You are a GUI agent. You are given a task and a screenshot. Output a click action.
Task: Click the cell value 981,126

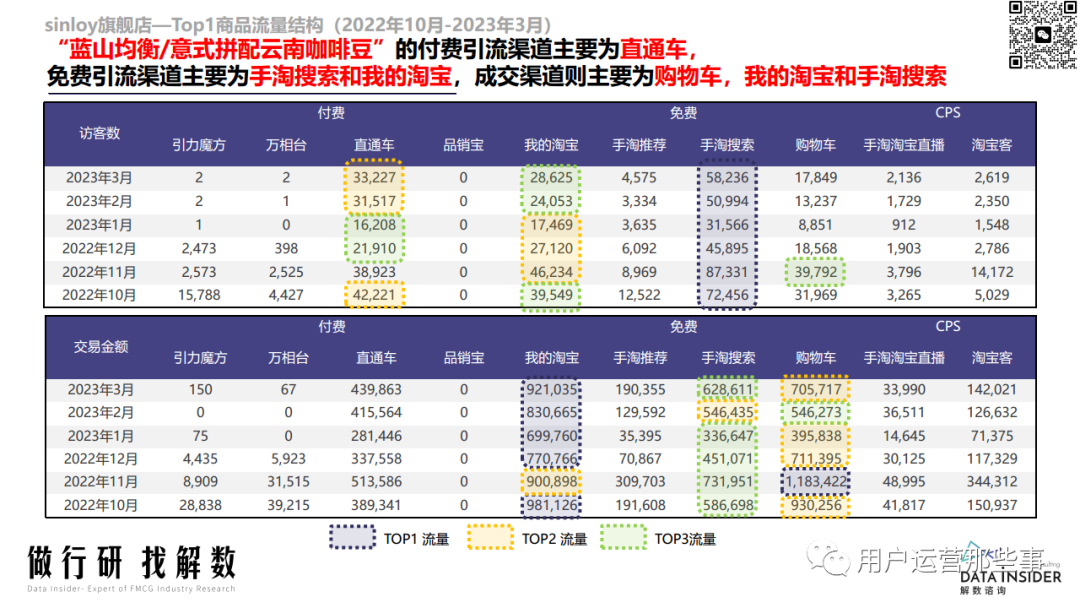[x=552, y=505]
